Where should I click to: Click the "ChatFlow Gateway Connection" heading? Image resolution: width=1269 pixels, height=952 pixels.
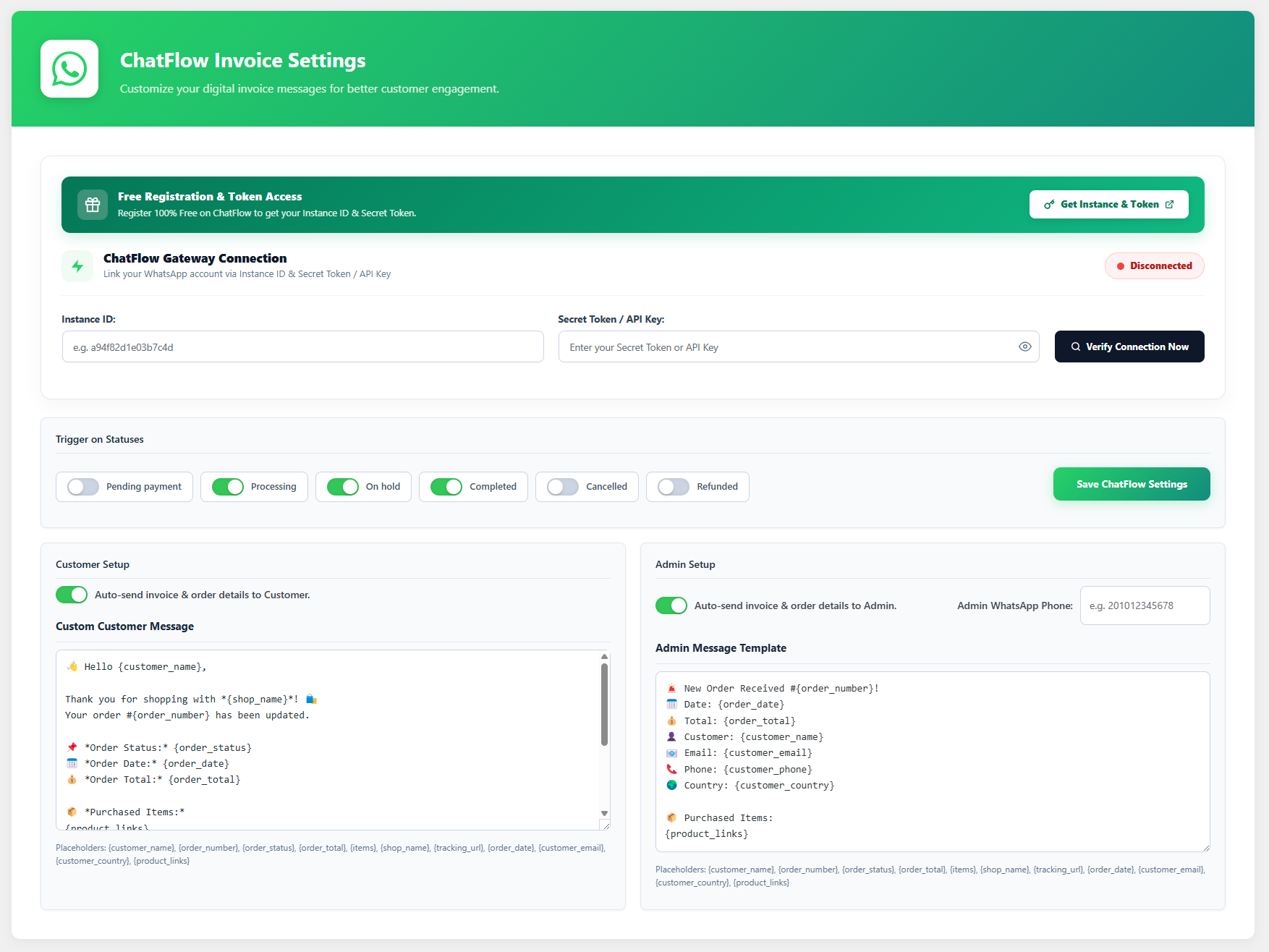point(195,258)
